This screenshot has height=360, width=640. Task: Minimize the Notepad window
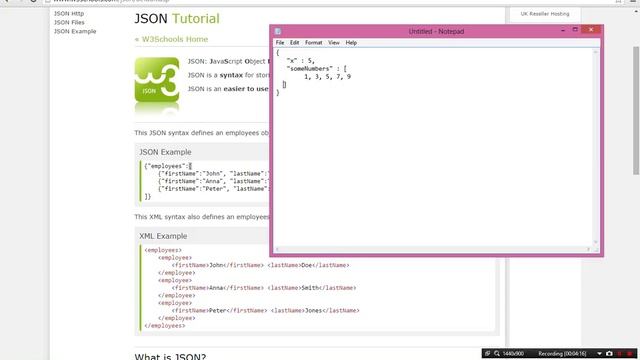tap(563, 30)
